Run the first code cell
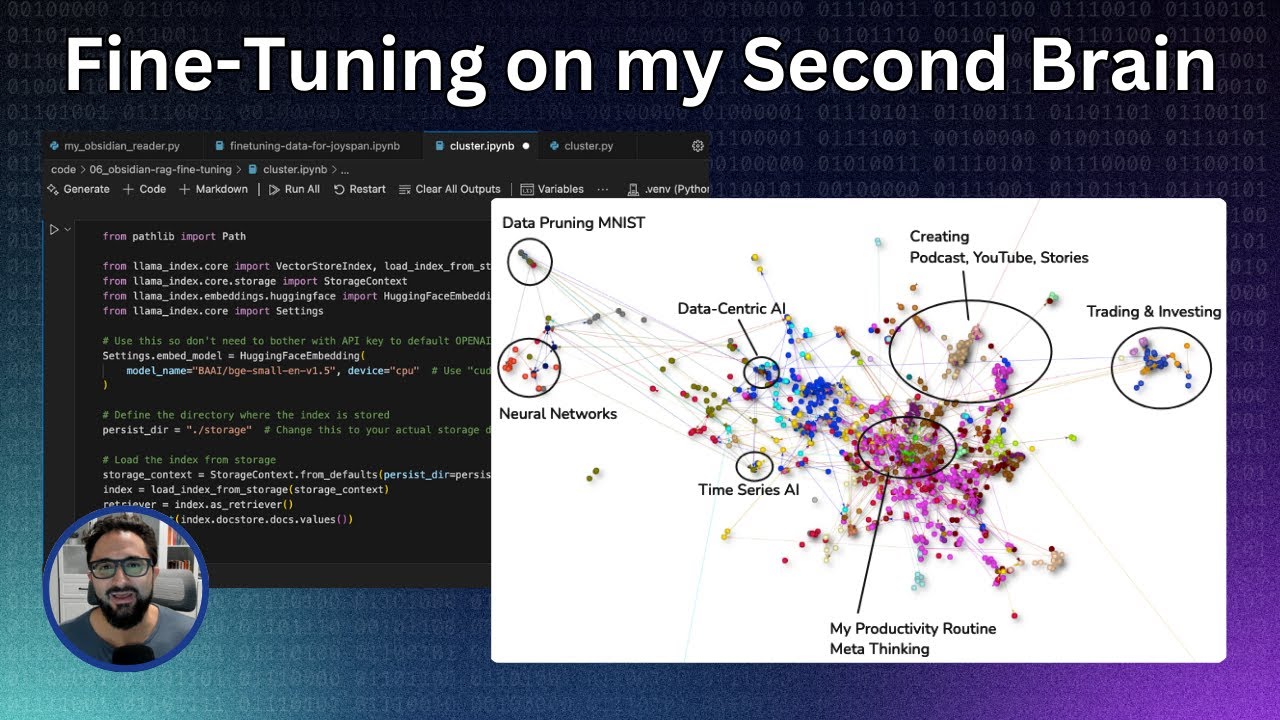This screenshot has width=1280, height=720. [x=54, y=230]
